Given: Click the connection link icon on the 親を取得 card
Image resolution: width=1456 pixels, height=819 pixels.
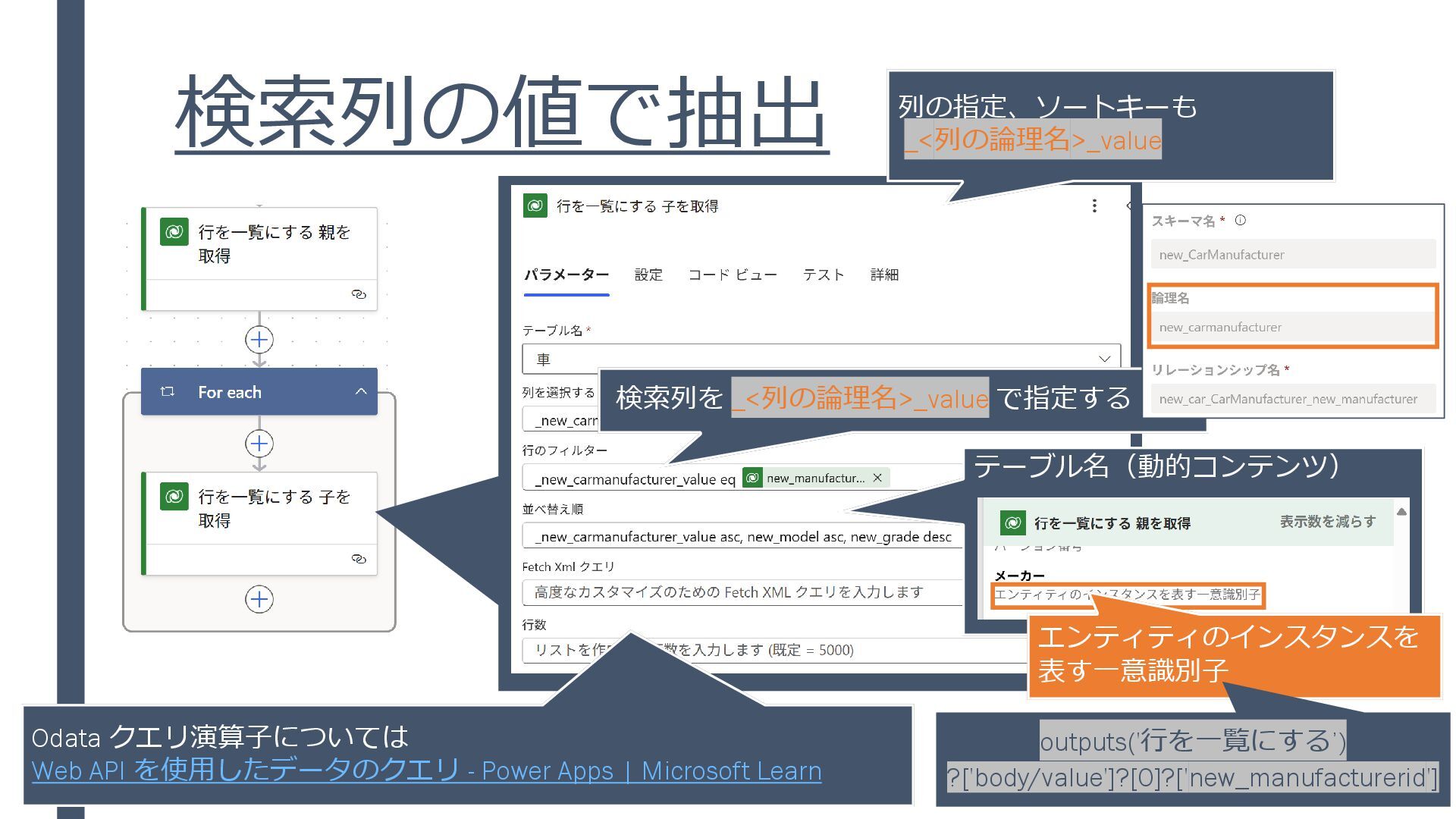Looking at the screenshot, I should 359,294.
